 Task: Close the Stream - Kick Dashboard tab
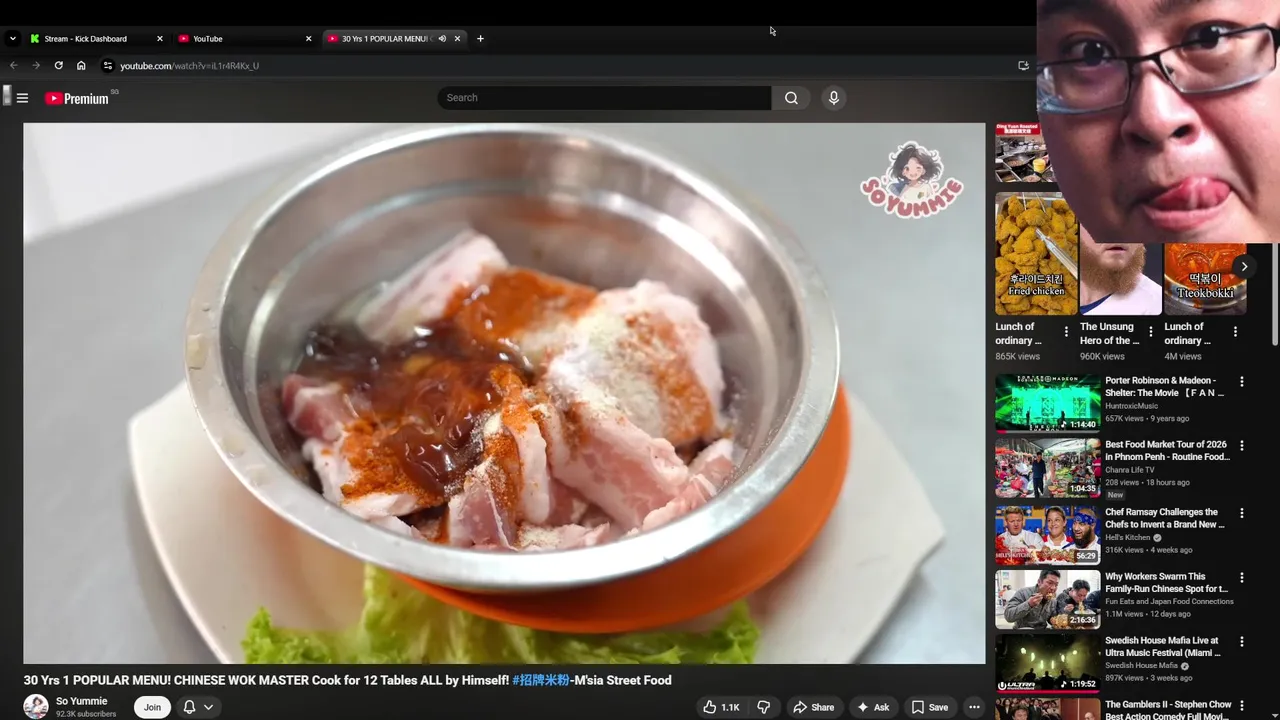tap(159, 39)
